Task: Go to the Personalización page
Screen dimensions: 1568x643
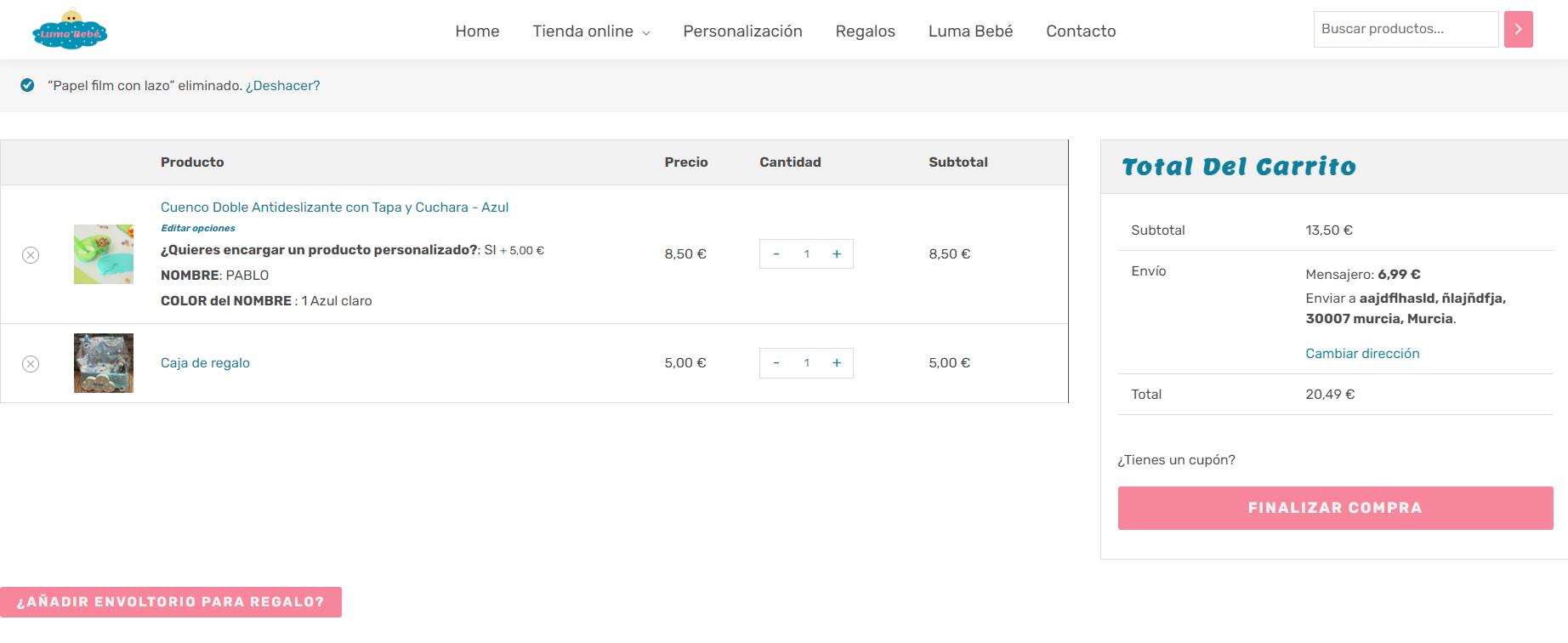Action: click(742, 31)
